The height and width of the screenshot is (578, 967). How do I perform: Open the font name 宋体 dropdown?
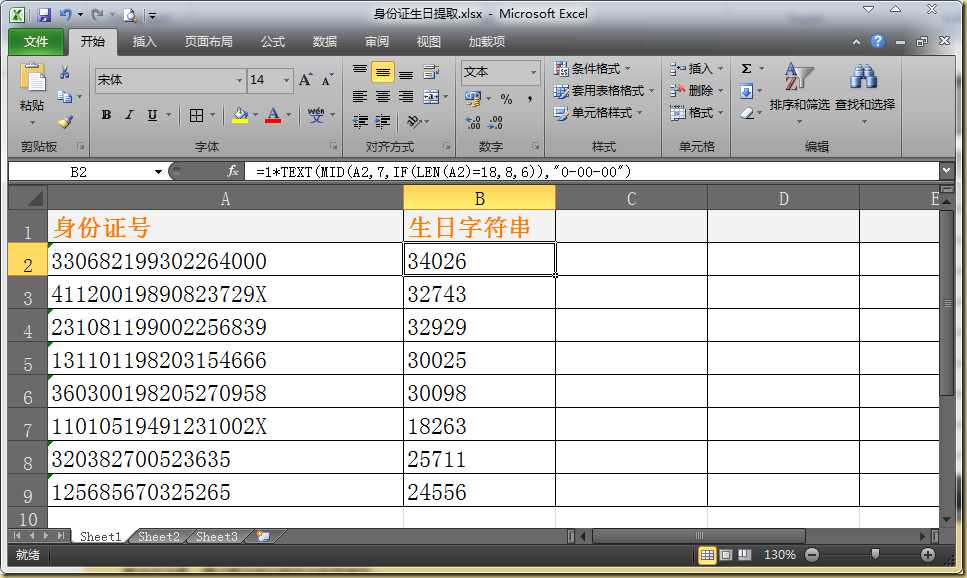(239, 80)
